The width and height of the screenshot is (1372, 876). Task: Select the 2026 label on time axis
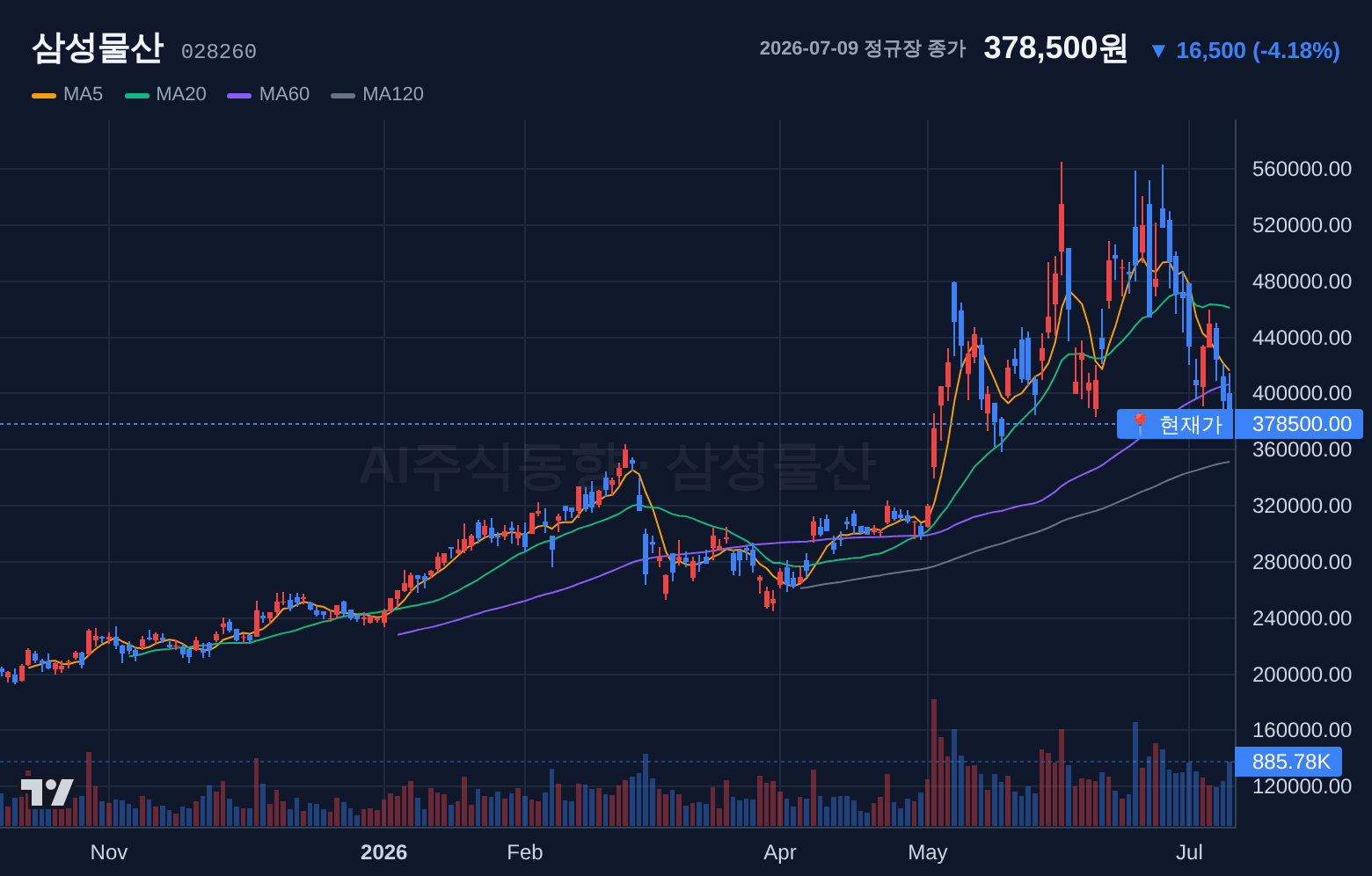click(384, 852)
